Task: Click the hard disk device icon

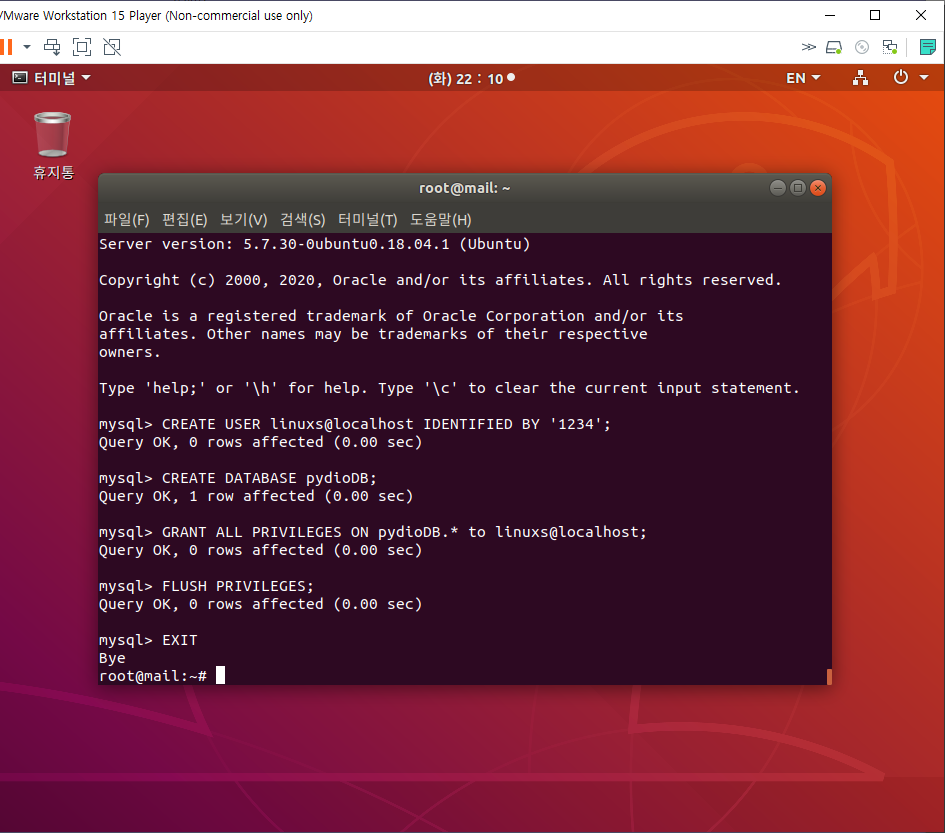Action: (x=835, y=47)
